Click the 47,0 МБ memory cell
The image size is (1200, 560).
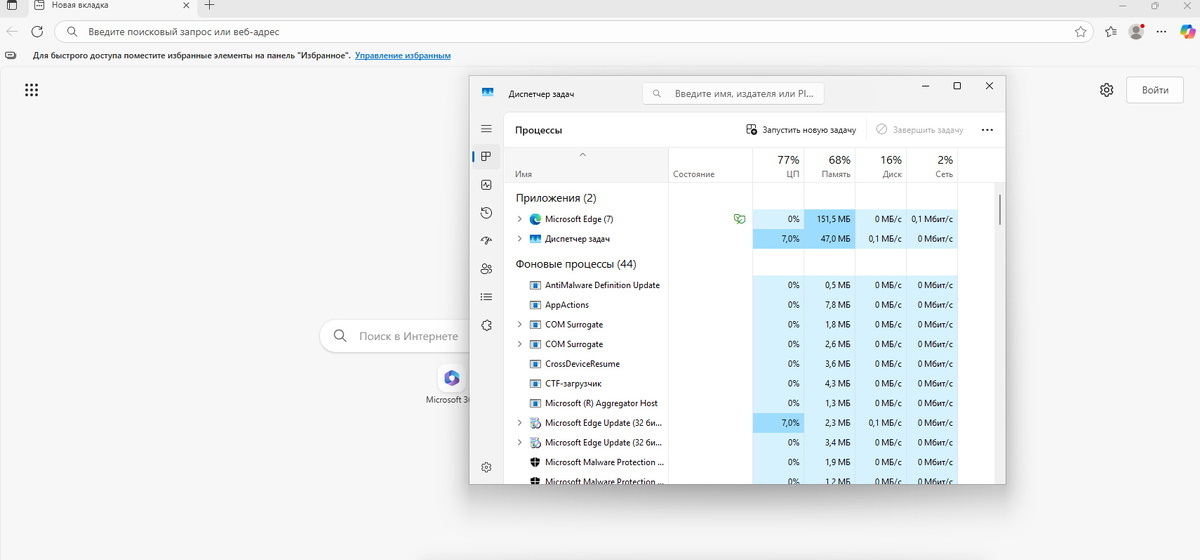[x=830, y=239]
